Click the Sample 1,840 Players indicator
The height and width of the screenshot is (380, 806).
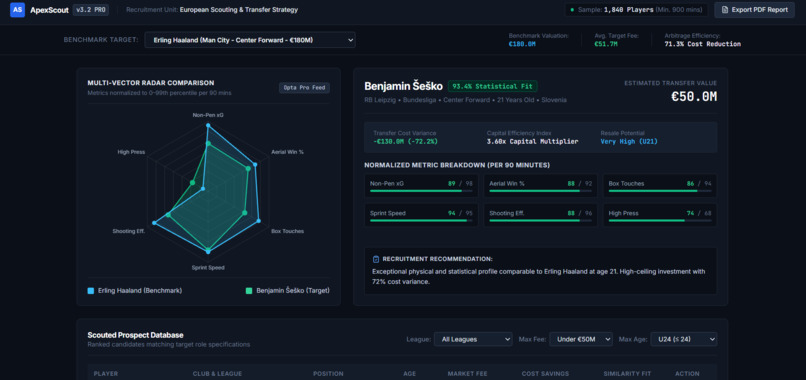pos(636,10)
